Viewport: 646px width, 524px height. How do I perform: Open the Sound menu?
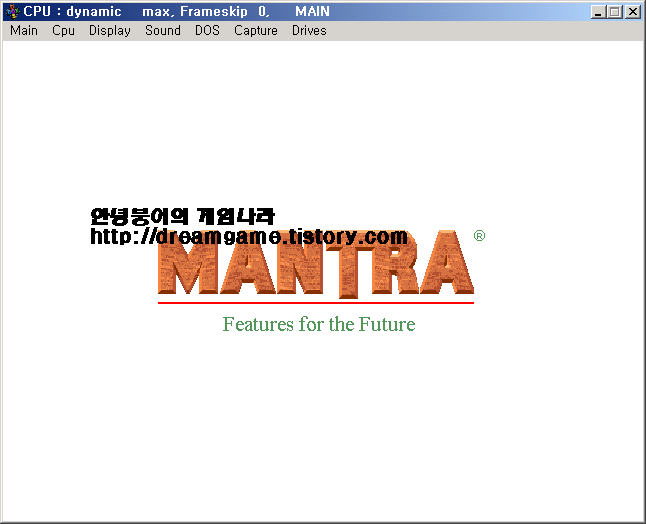click(163, 30)
